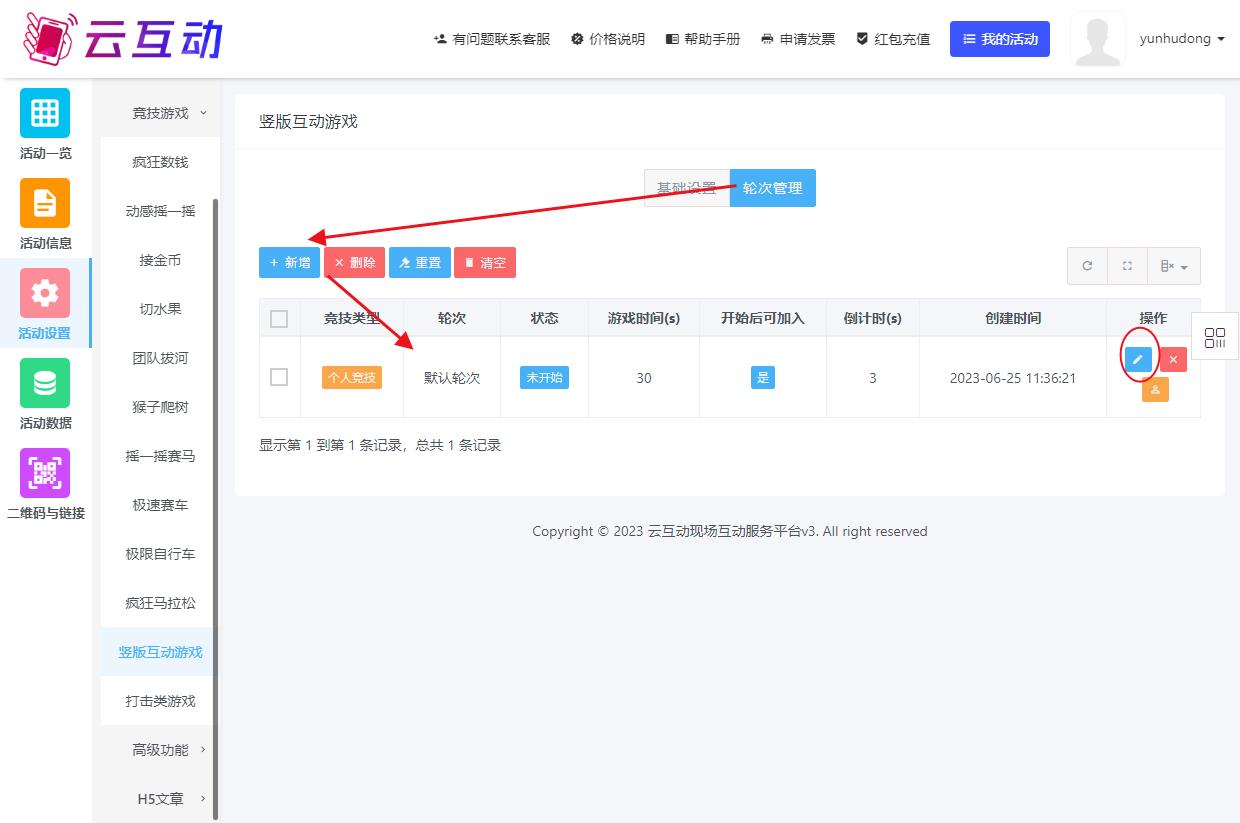Click the blue 我的活动 button
Viewport: 1240px width, 823px height.
[999, 39]
